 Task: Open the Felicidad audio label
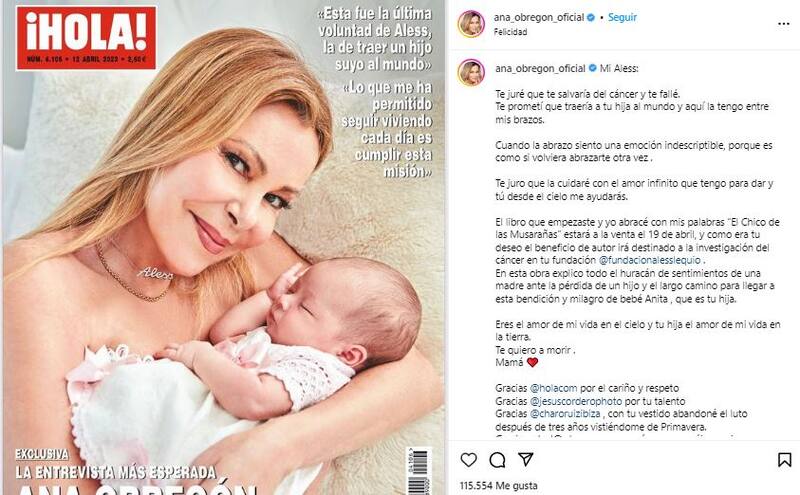coord(510,32)
